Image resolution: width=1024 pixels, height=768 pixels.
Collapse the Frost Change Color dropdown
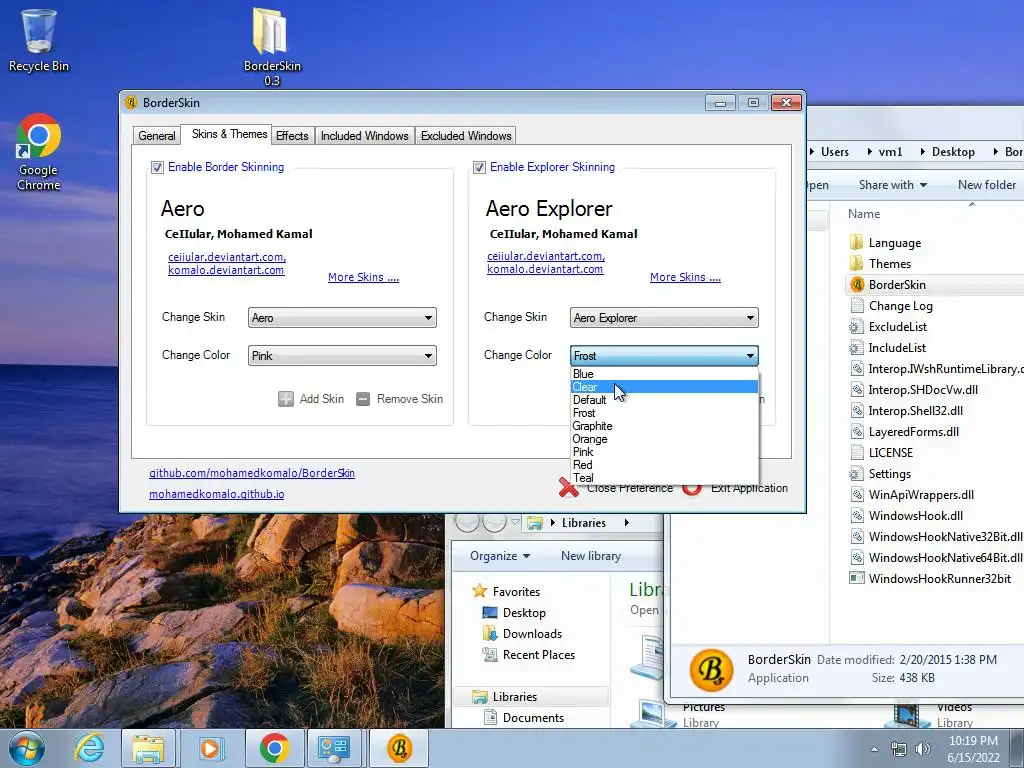tap(664, 355)
